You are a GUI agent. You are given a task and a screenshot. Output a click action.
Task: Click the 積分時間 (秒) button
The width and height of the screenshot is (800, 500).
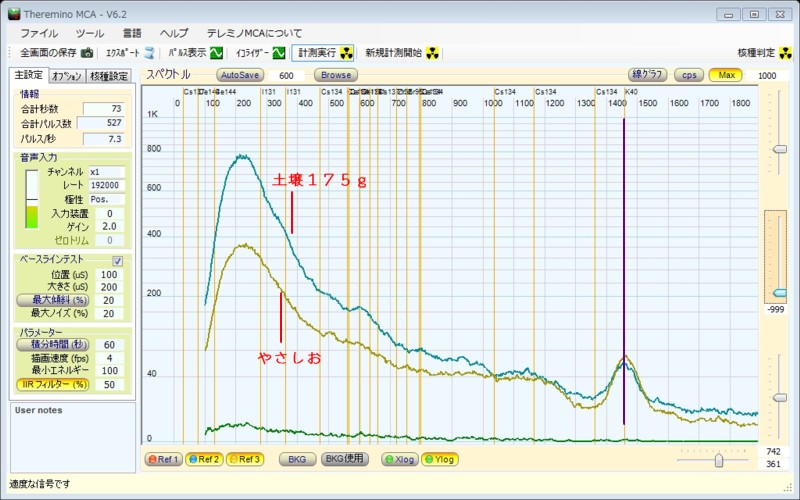[53, 344]
